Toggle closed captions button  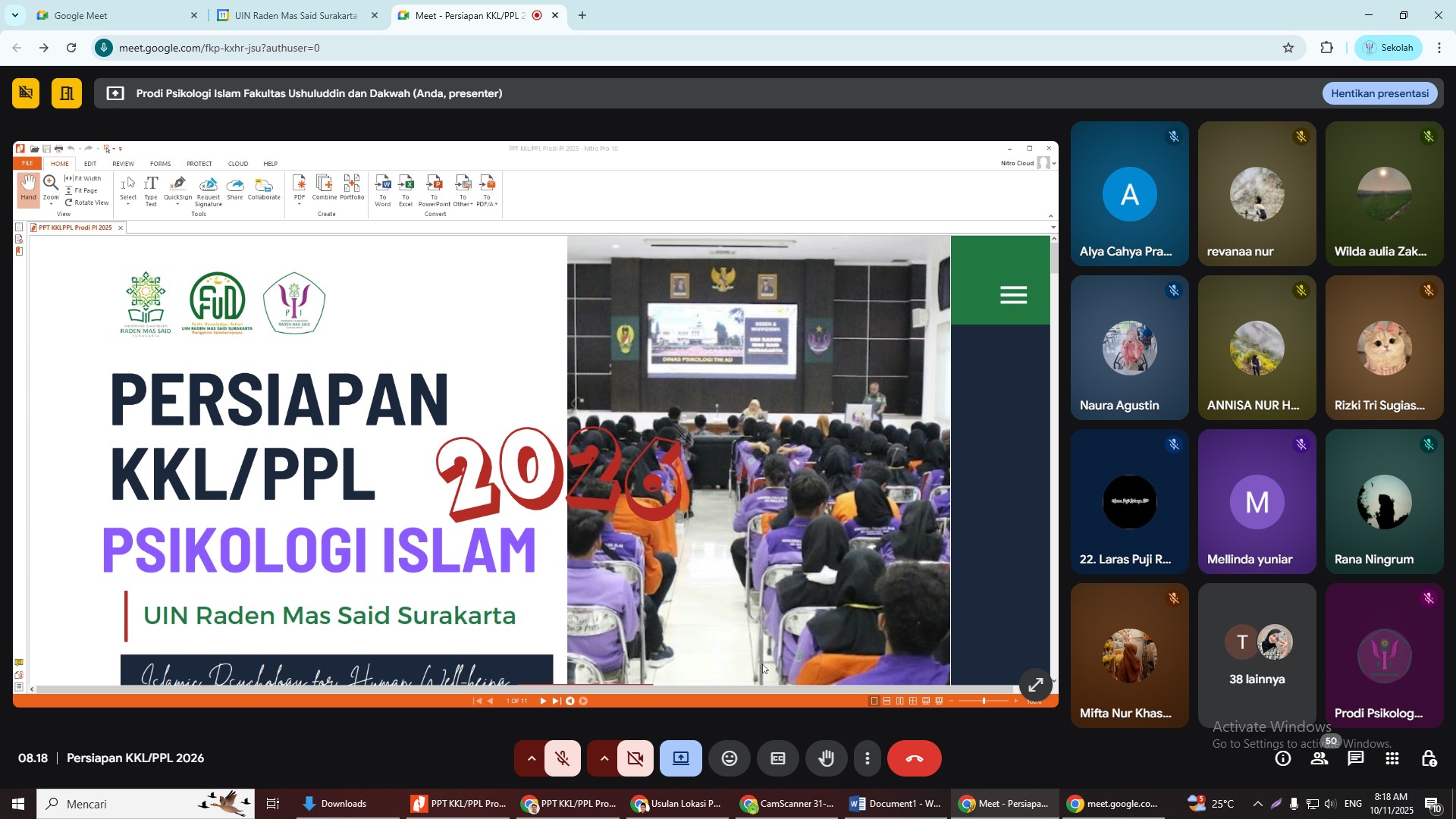[x=777, y=758]
